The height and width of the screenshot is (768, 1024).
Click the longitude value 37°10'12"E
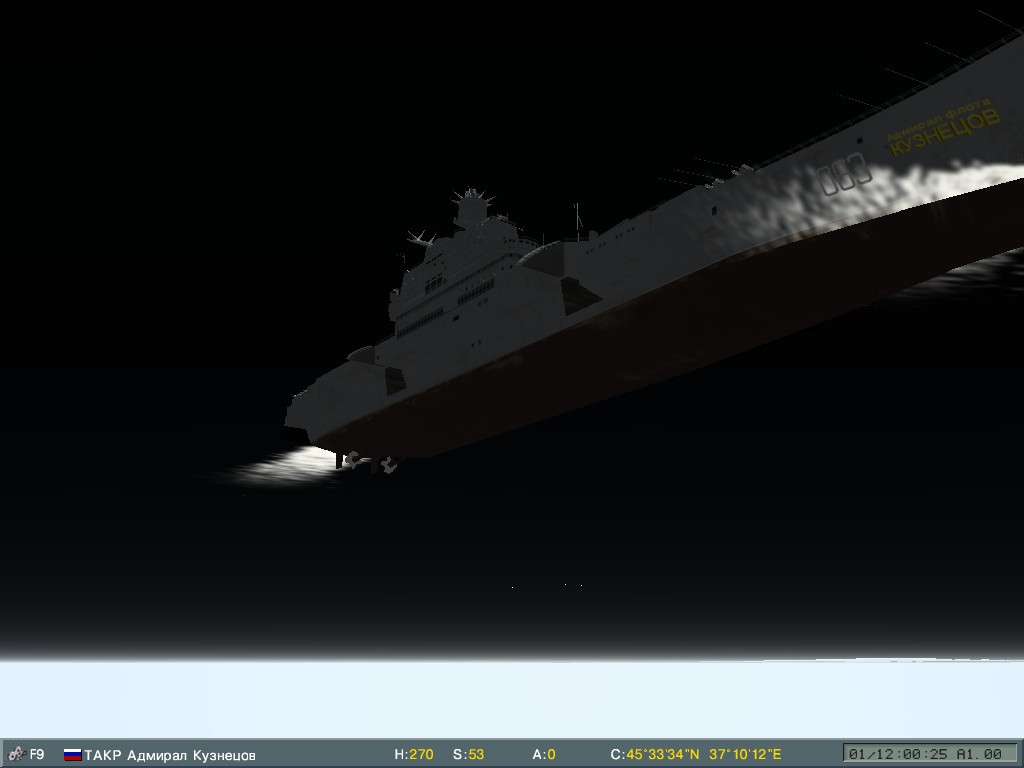coord(745,755)
